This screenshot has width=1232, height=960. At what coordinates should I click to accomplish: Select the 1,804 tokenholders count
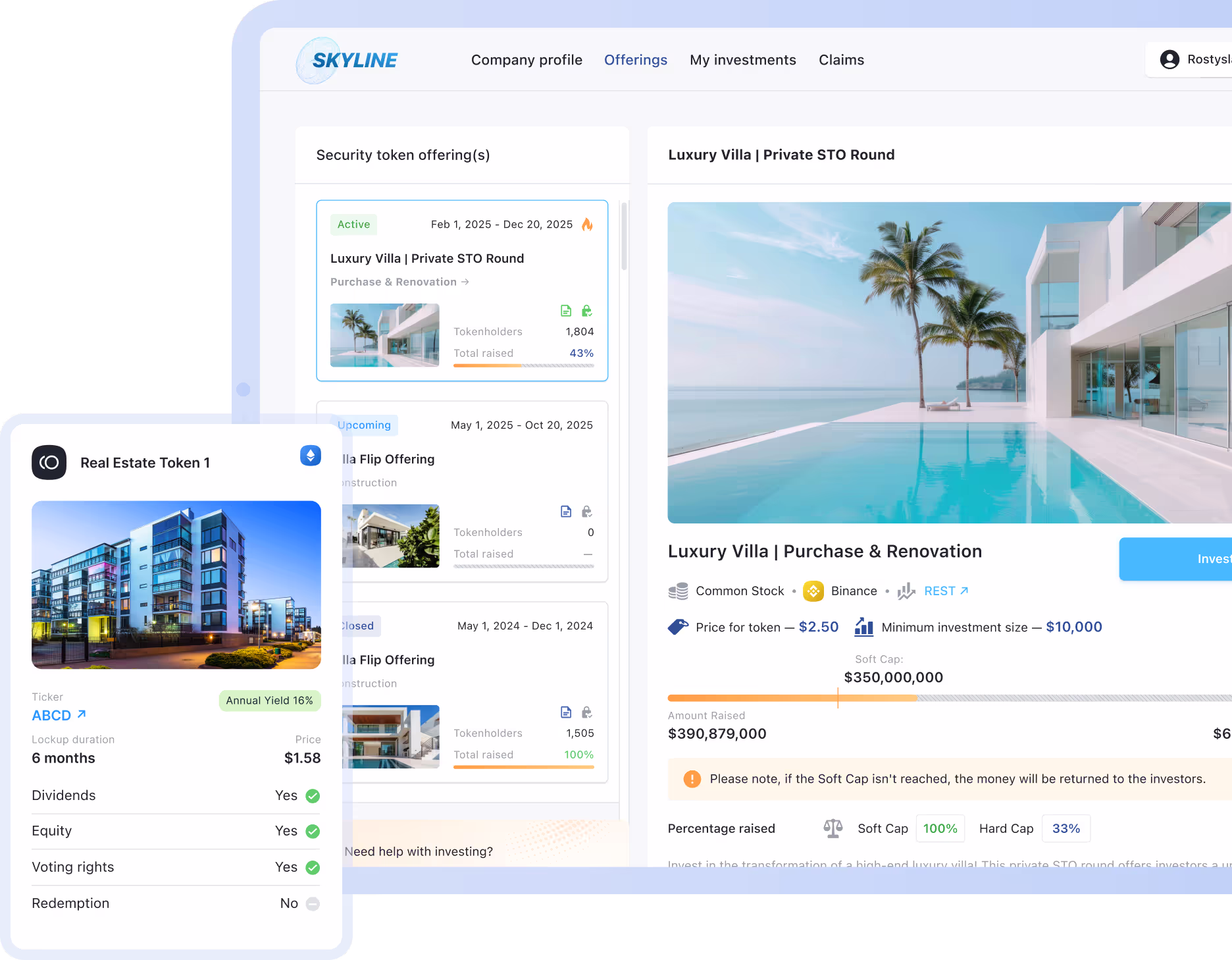(580, 332)
